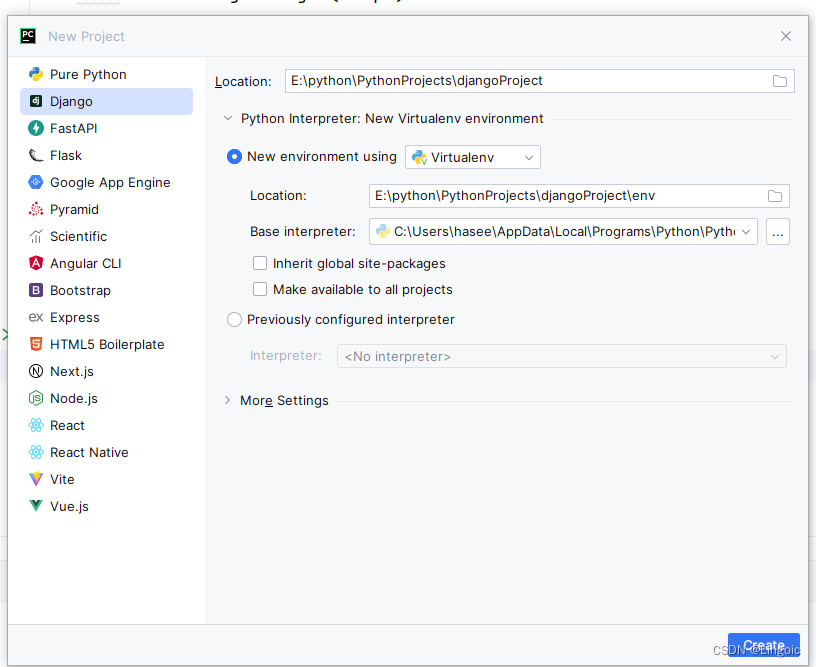Viewport: 816px width, 667px height.
Task: Open the Virtualenv environment type dropdown
Action: 473,157
